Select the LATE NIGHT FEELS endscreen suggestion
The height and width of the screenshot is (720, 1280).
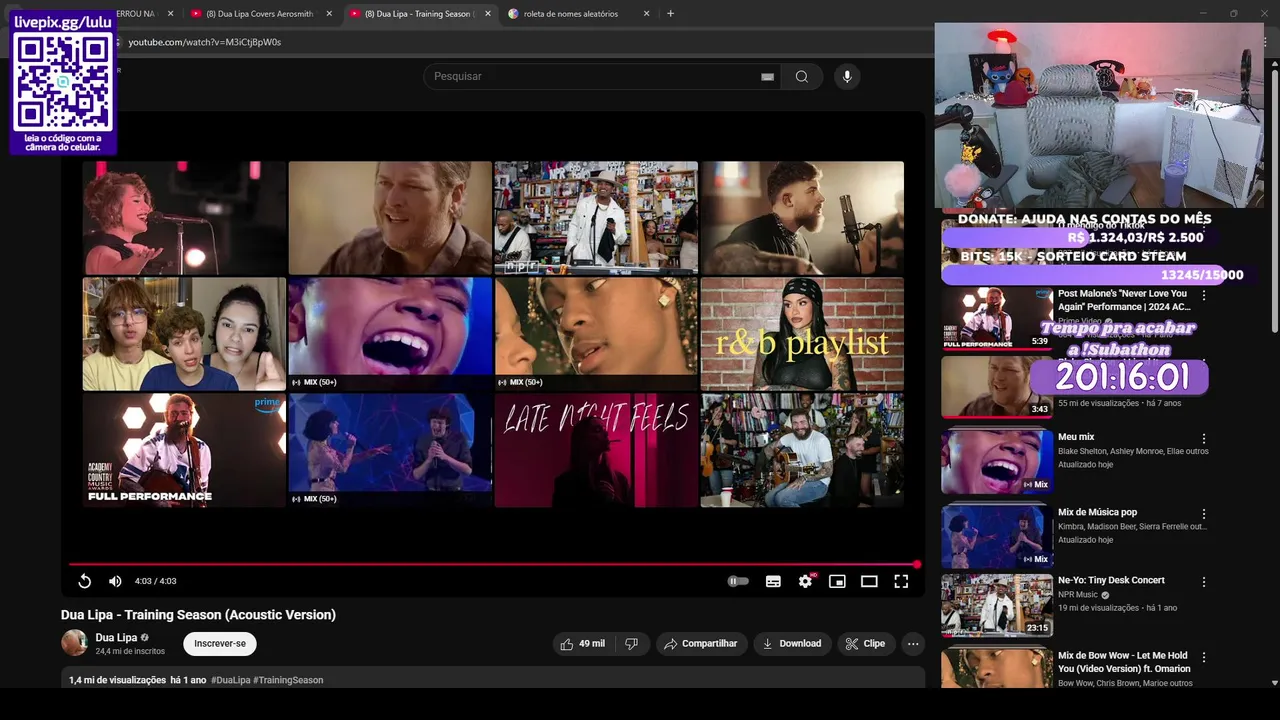tap(596, 450)
